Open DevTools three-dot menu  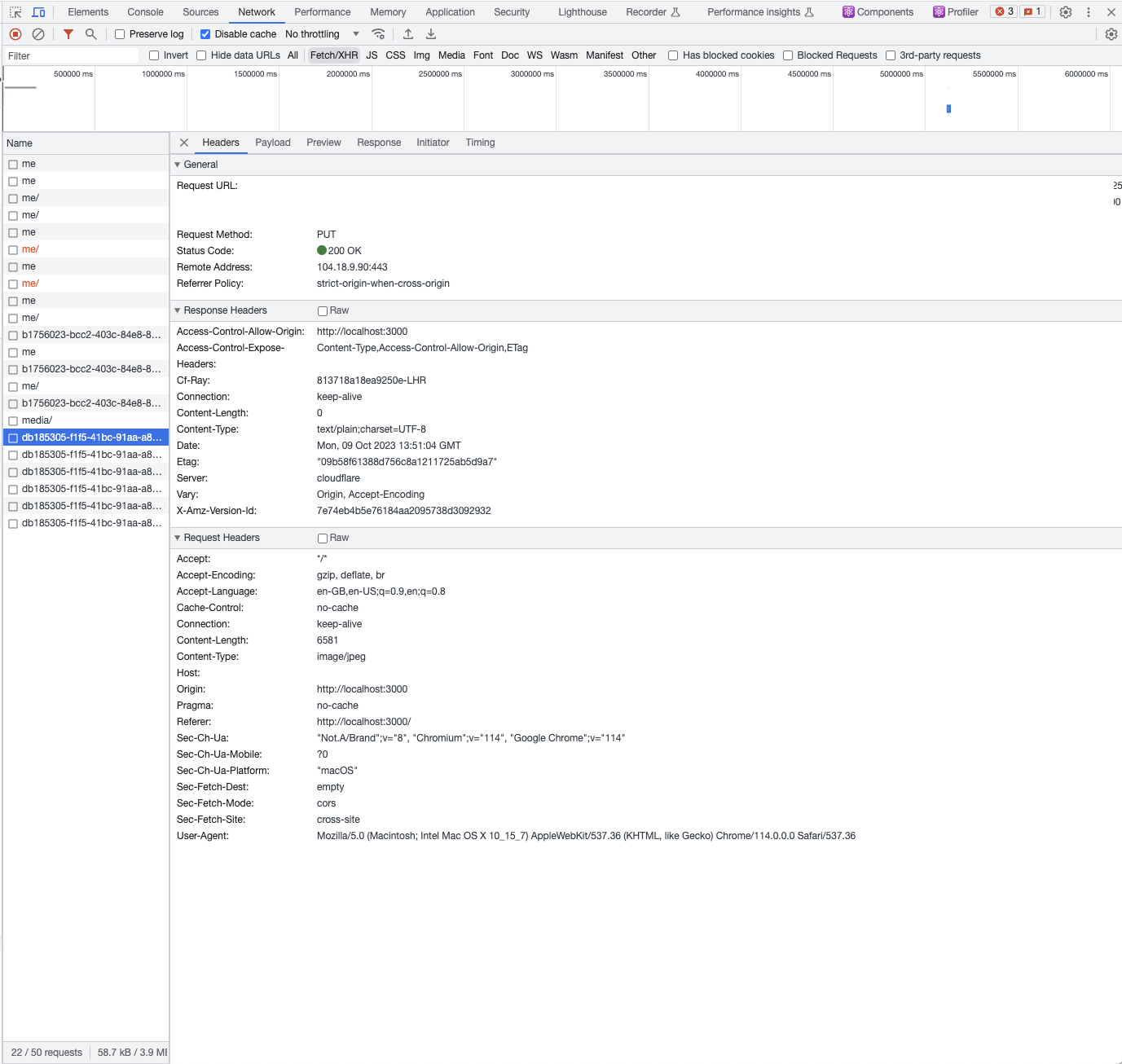click(x=1089, y=12)
